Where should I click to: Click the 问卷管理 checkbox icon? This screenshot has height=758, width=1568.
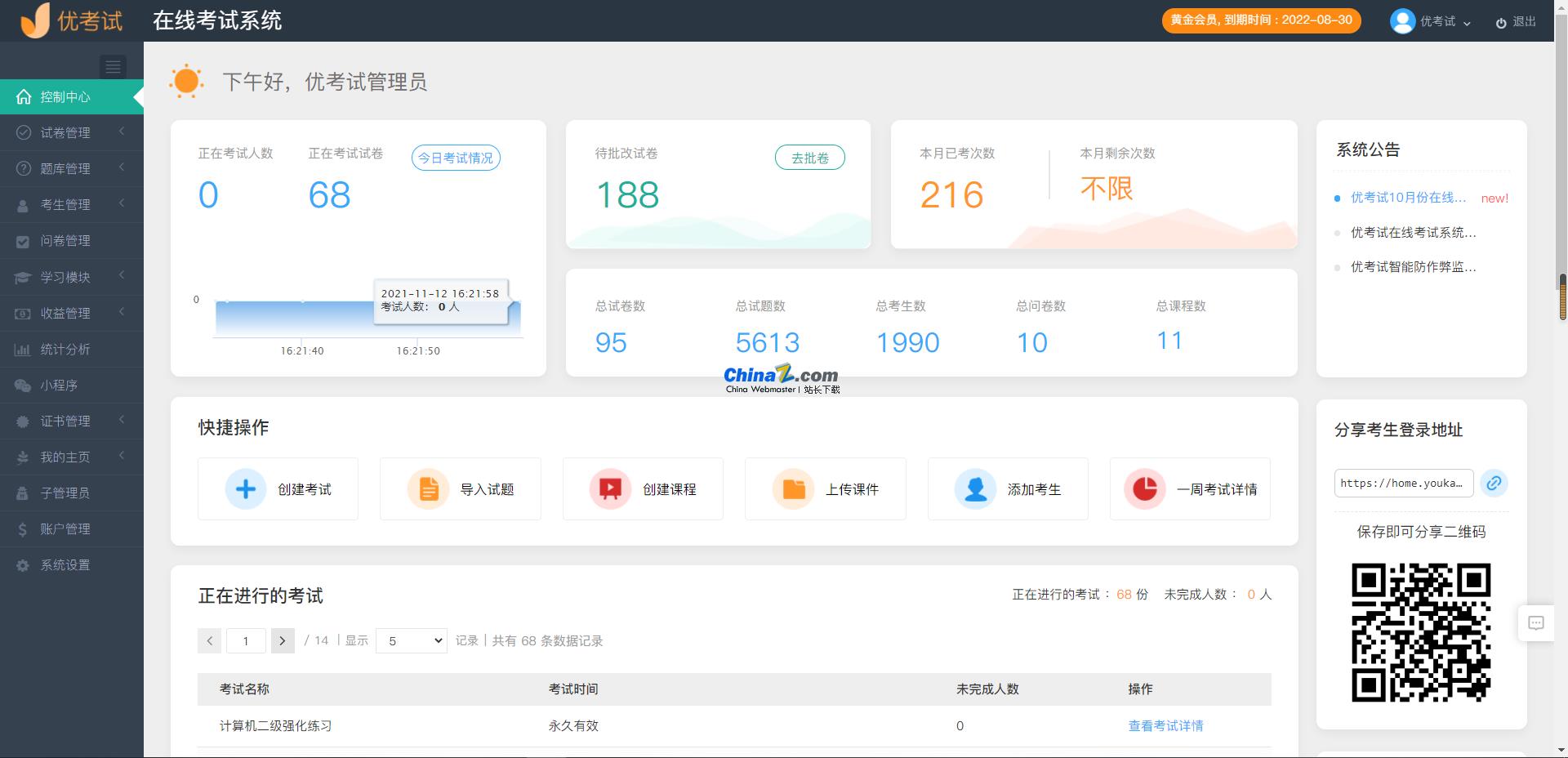(24, 241)
